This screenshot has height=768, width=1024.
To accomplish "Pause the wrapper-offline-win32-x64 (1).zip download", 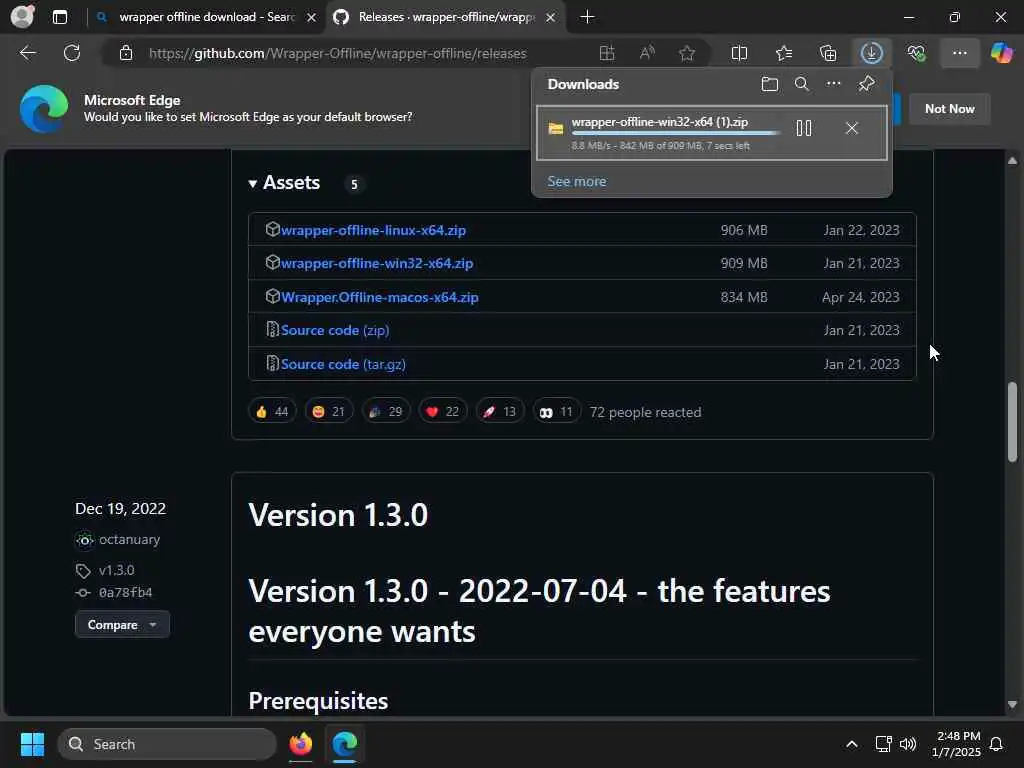I will coord(804,128).
